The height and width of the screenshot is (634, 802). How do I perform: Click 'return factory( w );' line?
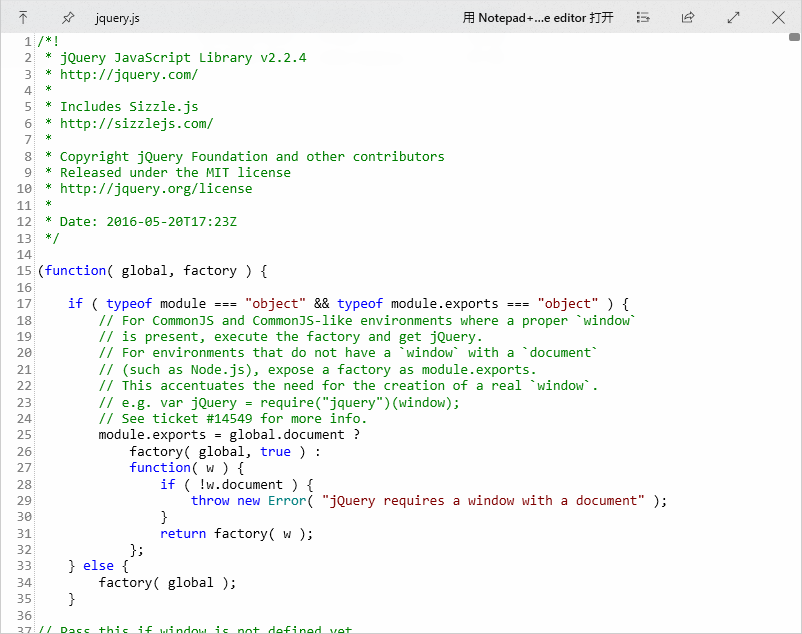coord(236,534)
